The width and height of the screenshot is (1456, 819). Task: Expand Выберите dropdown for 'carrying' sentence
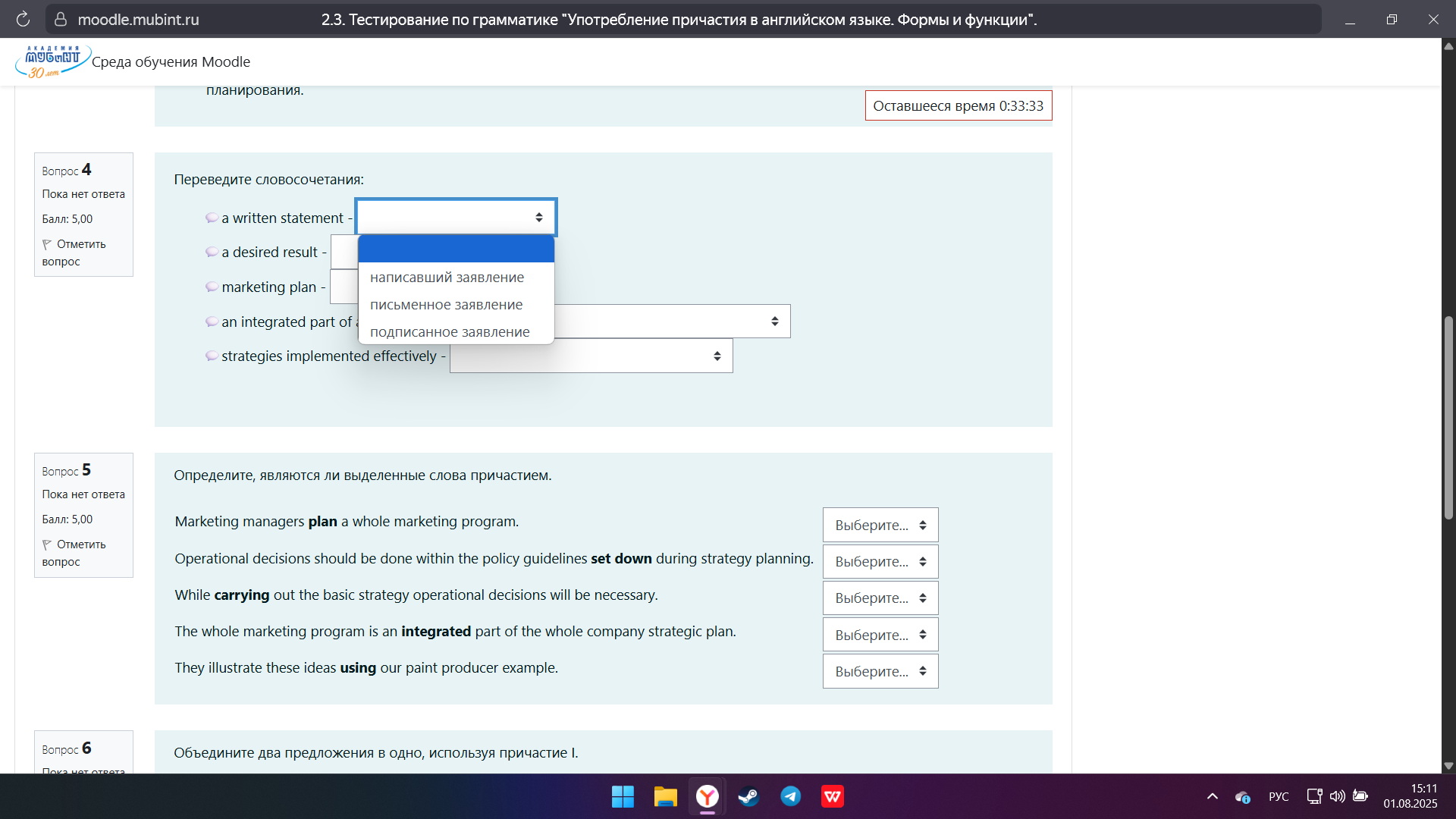(880, 598)
